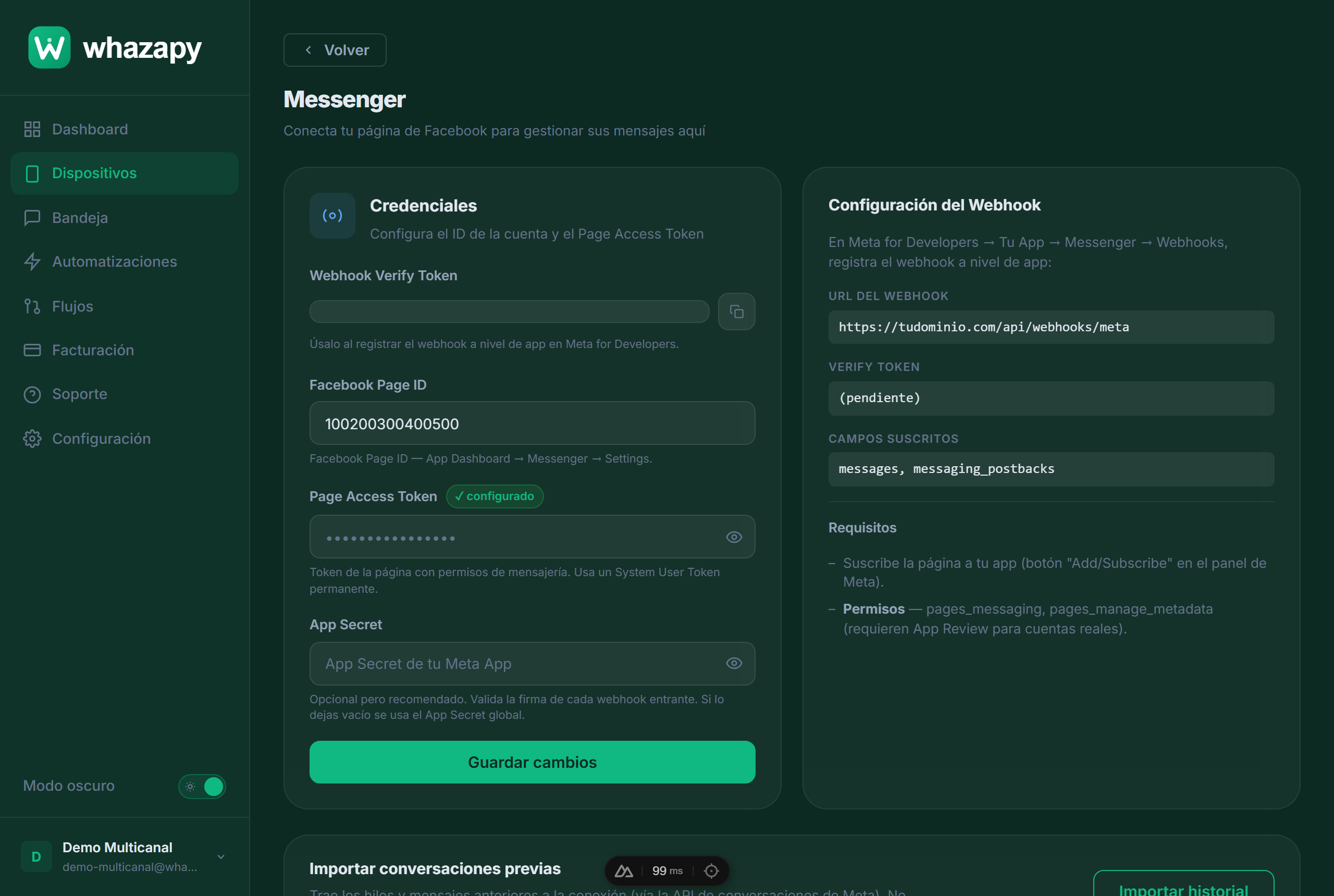1334x896 pixels.
Task: Click the Configuración del Webhook heading
Action: point(934,205)
